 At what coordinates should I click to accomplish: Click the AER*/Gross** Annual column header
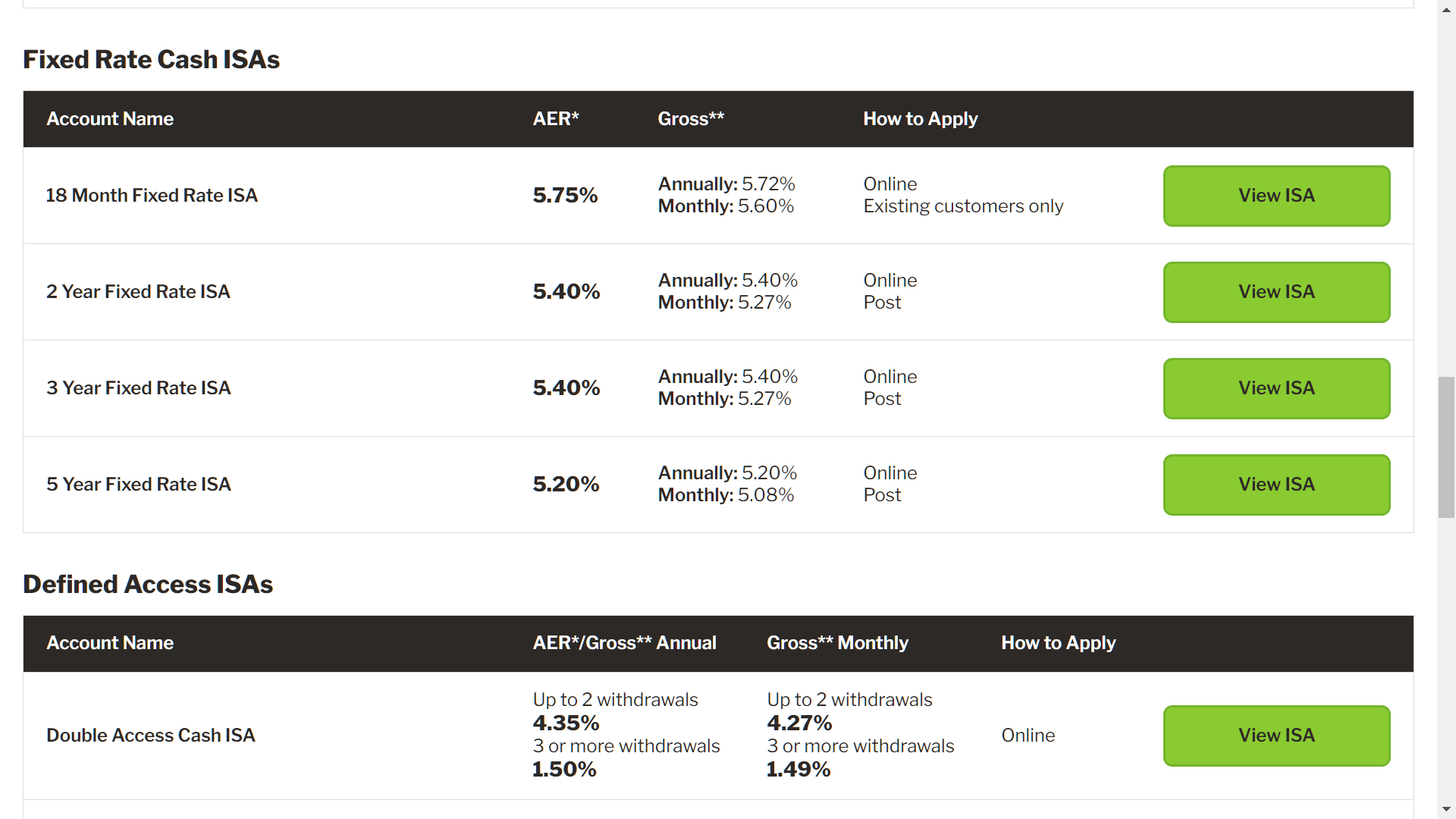pos(624,643)
